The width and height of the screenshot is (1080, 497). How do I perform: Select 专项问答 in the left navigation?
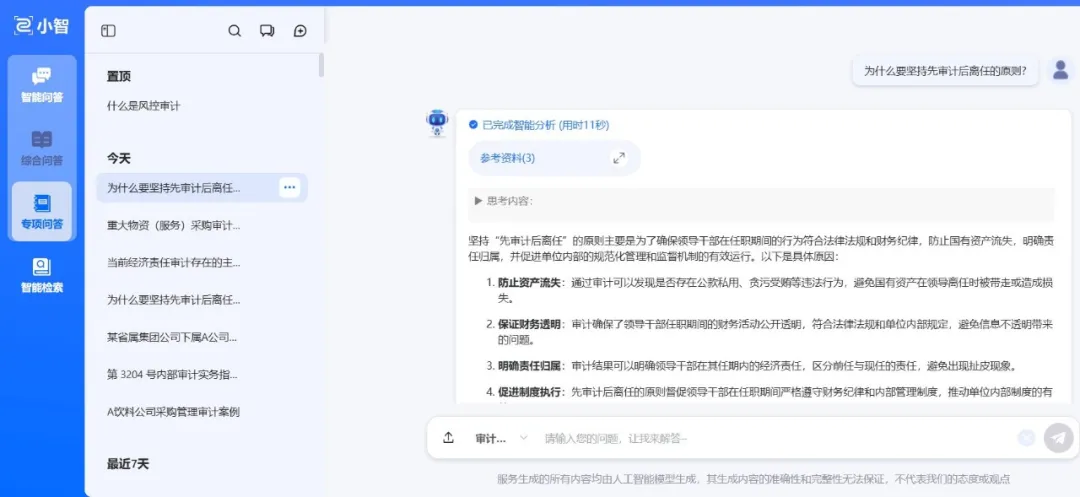click(41, 211)
